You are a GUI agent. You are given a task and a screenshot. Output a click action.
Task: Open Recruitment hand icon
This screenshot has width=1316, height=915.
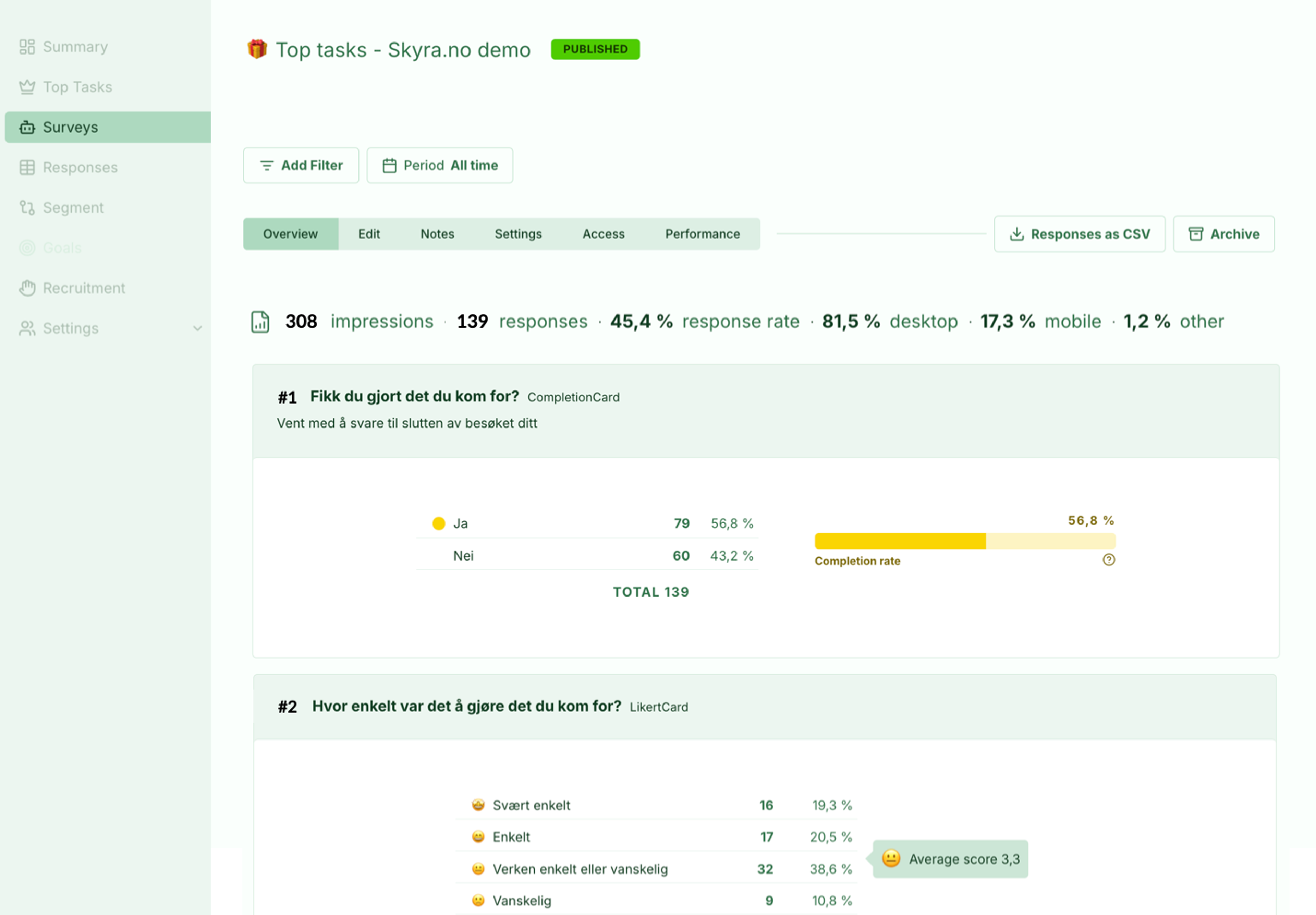coord(27,288)
